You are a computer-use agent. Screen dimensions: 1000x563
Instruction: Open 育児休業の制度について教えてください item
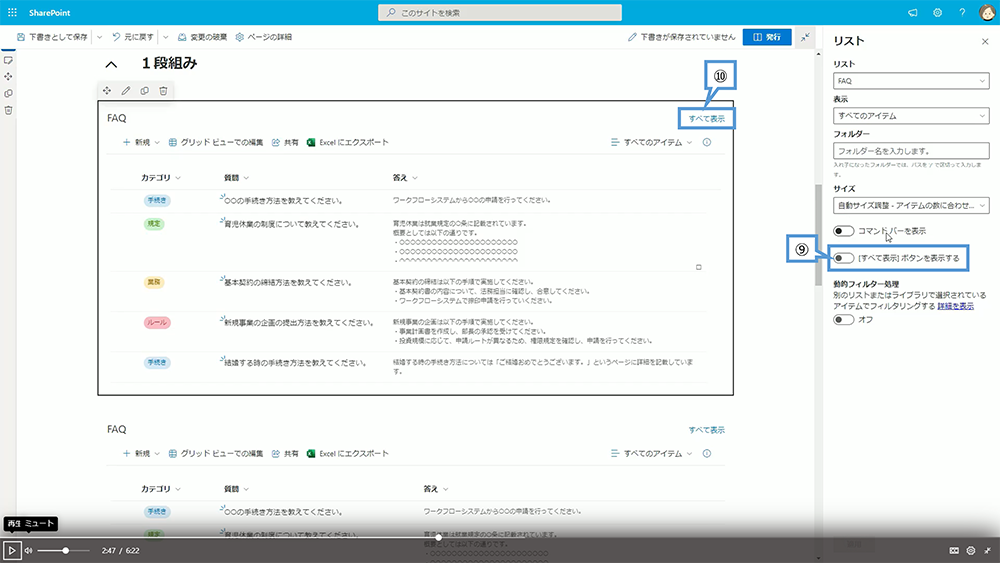click(x=291, y=224)
